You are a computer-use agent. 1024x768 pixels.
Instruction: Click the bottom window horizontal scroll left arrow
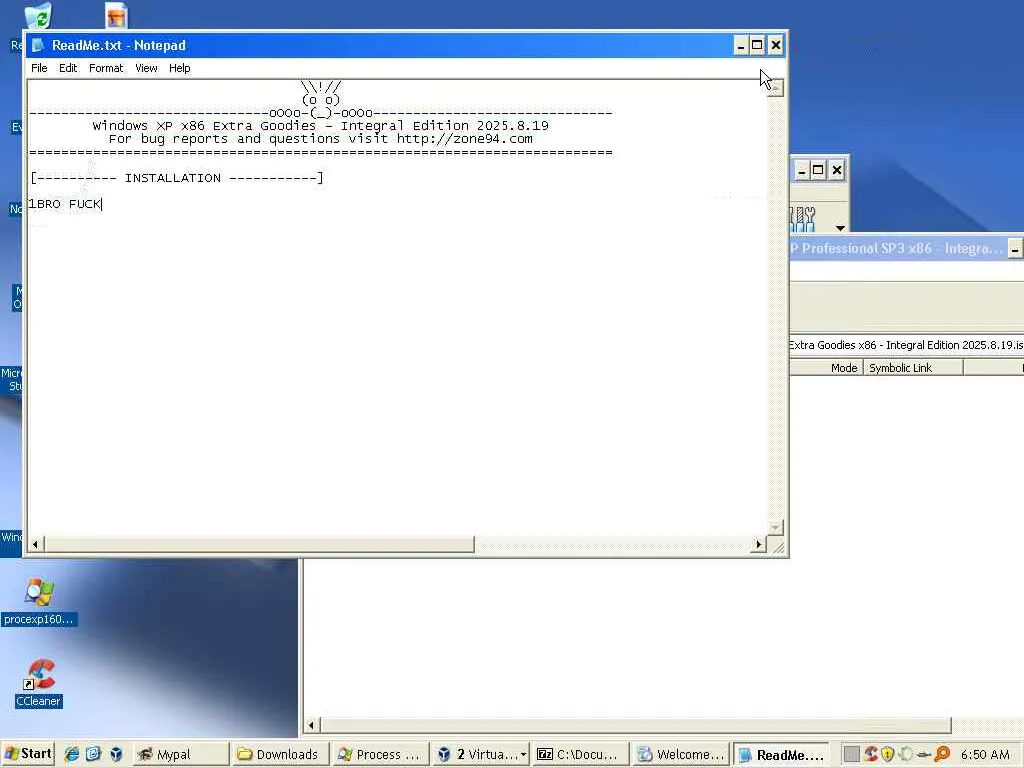click(312, 725)
